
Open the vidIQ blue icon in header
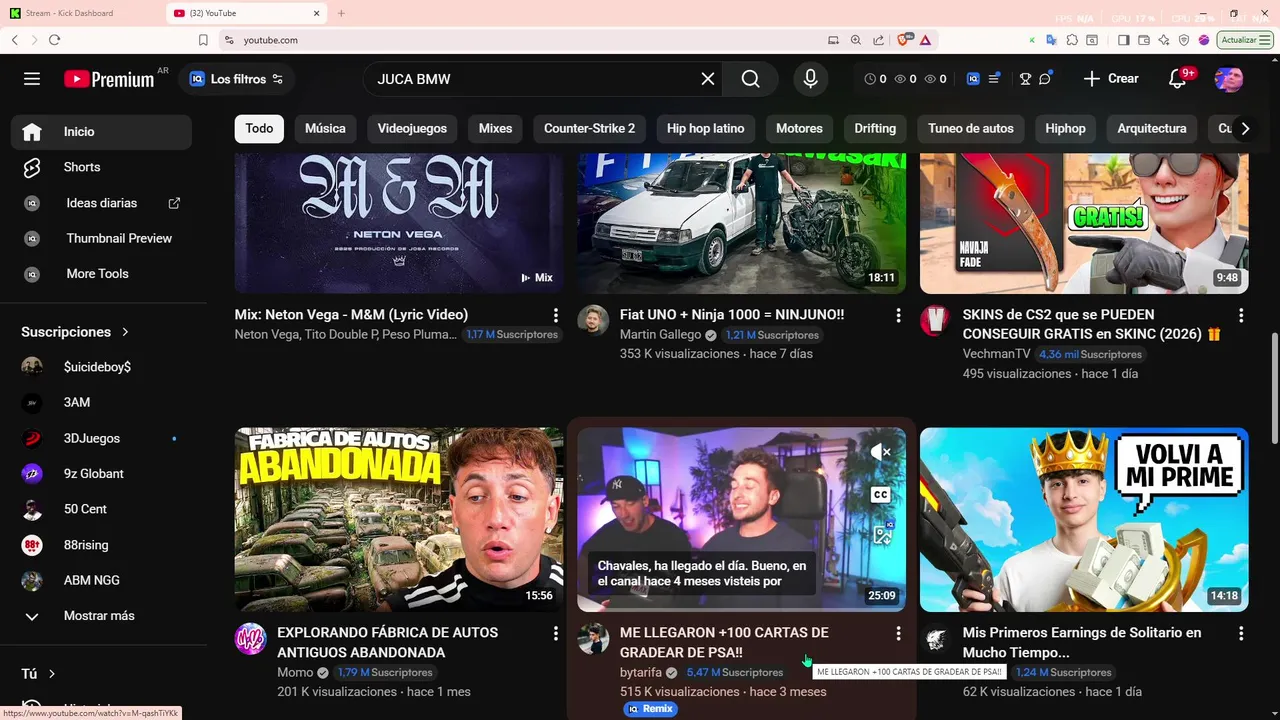[973, 79]
